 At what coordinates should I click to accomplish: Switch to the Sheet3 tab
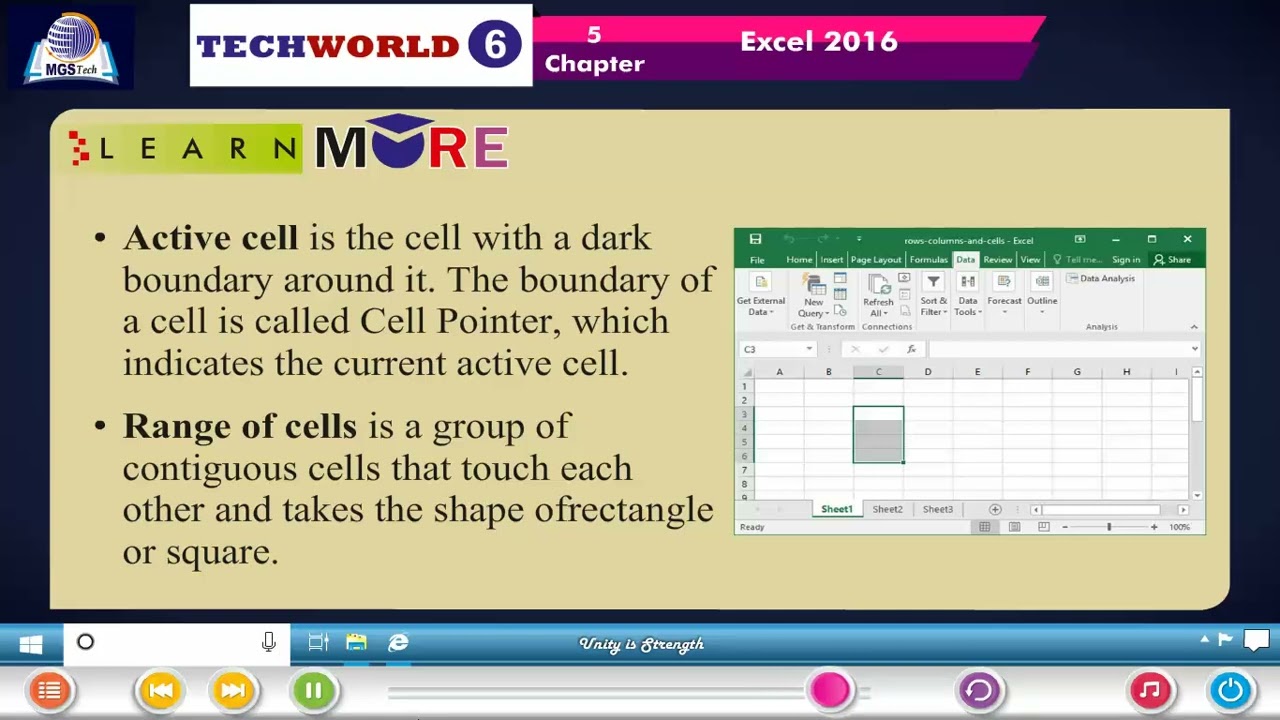pos(938,510)
